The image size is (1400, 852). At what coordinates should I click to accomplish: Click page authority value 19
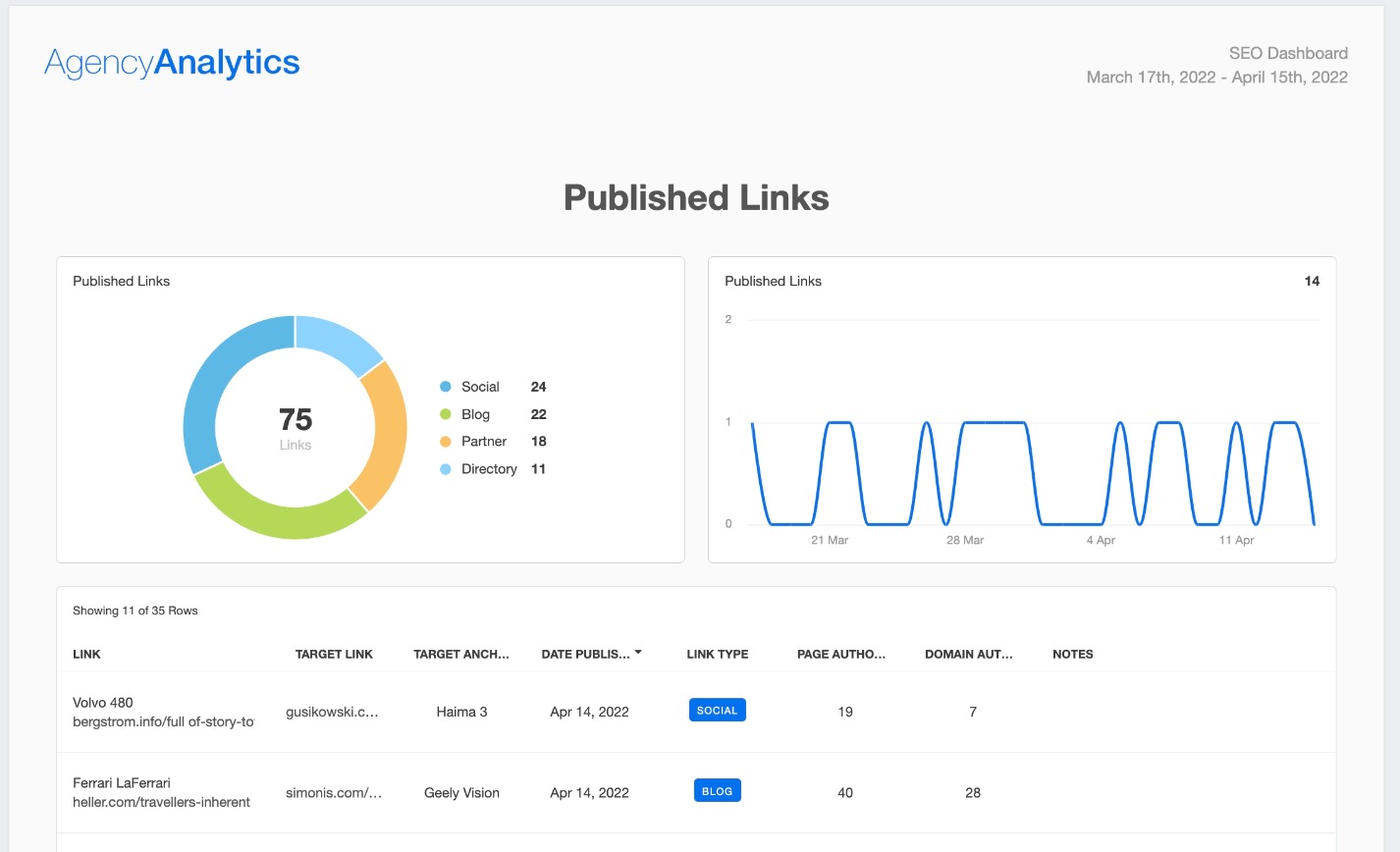tap(845, 712)
